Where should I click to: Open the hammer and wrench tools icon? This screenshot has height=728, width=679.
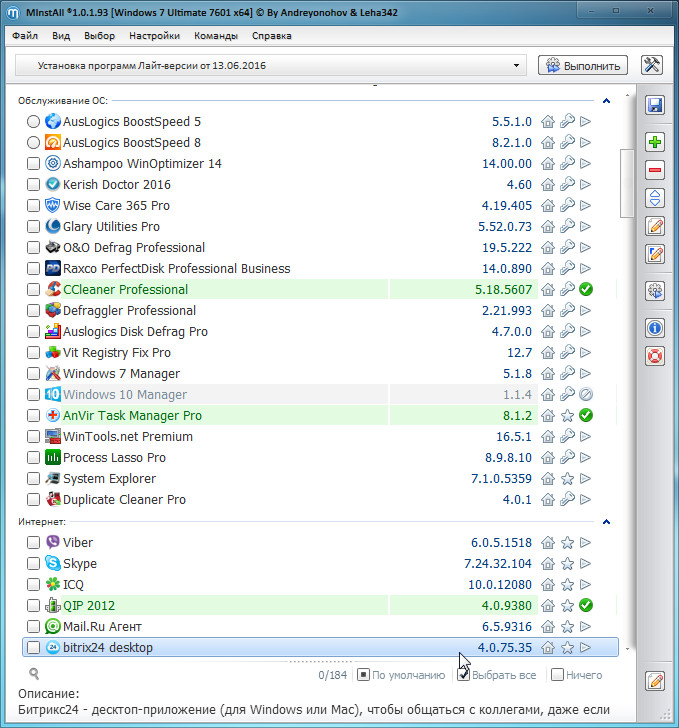[x=652, y=65]
